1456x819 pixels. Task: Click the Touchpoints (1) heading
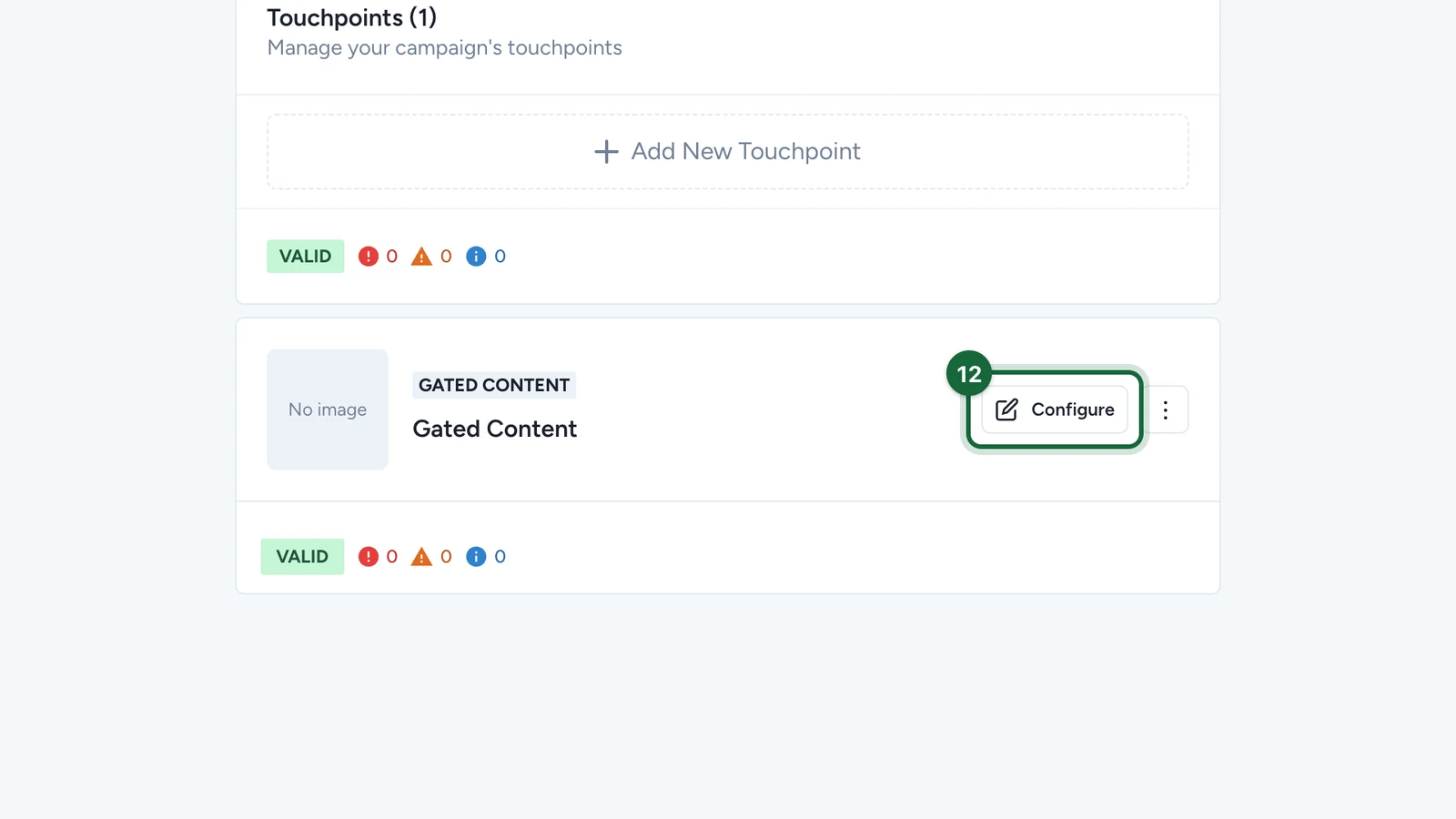click(352, 17)
